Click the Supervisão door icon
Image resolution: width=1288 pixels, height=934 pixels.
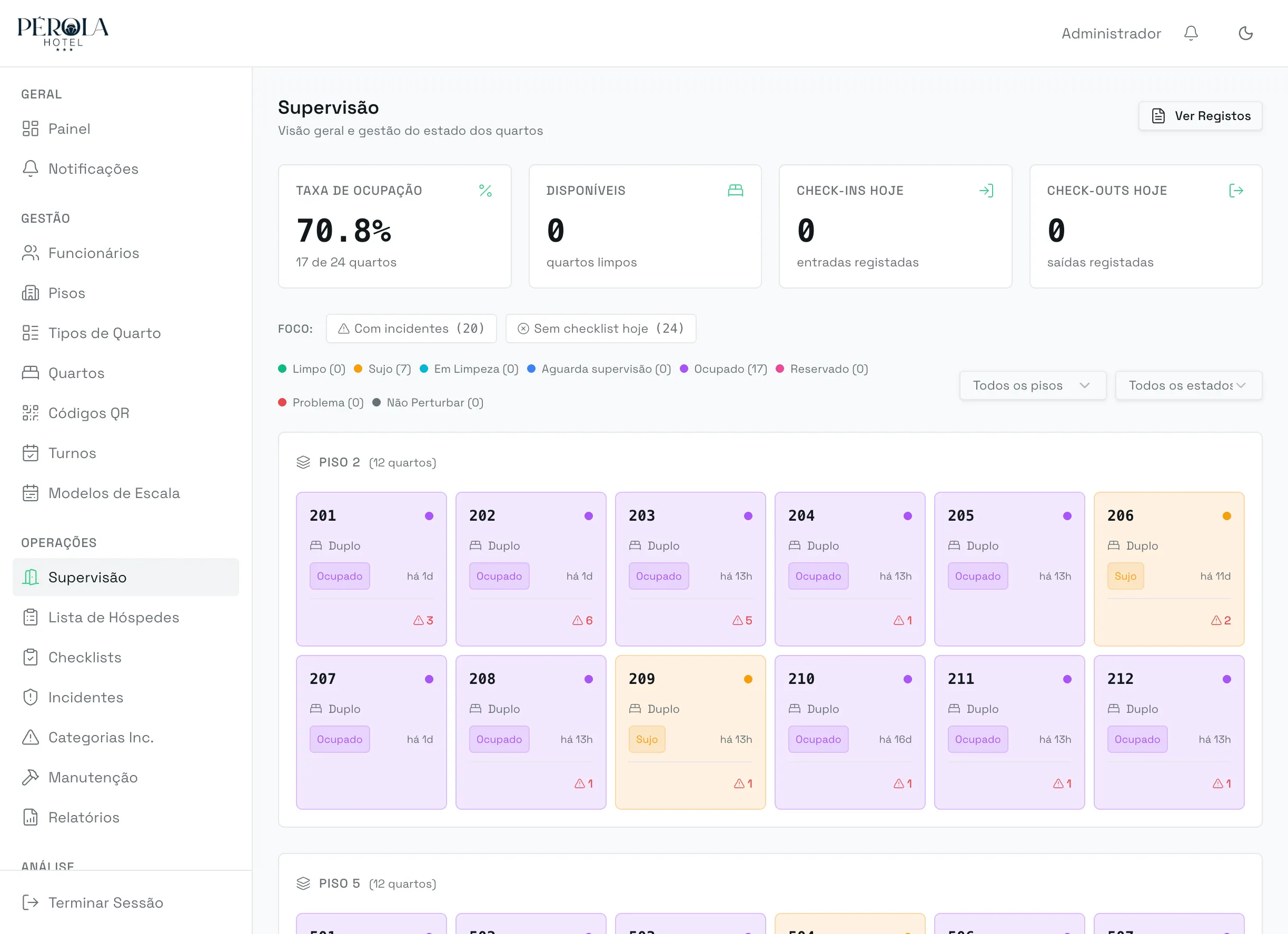point(30,578)
